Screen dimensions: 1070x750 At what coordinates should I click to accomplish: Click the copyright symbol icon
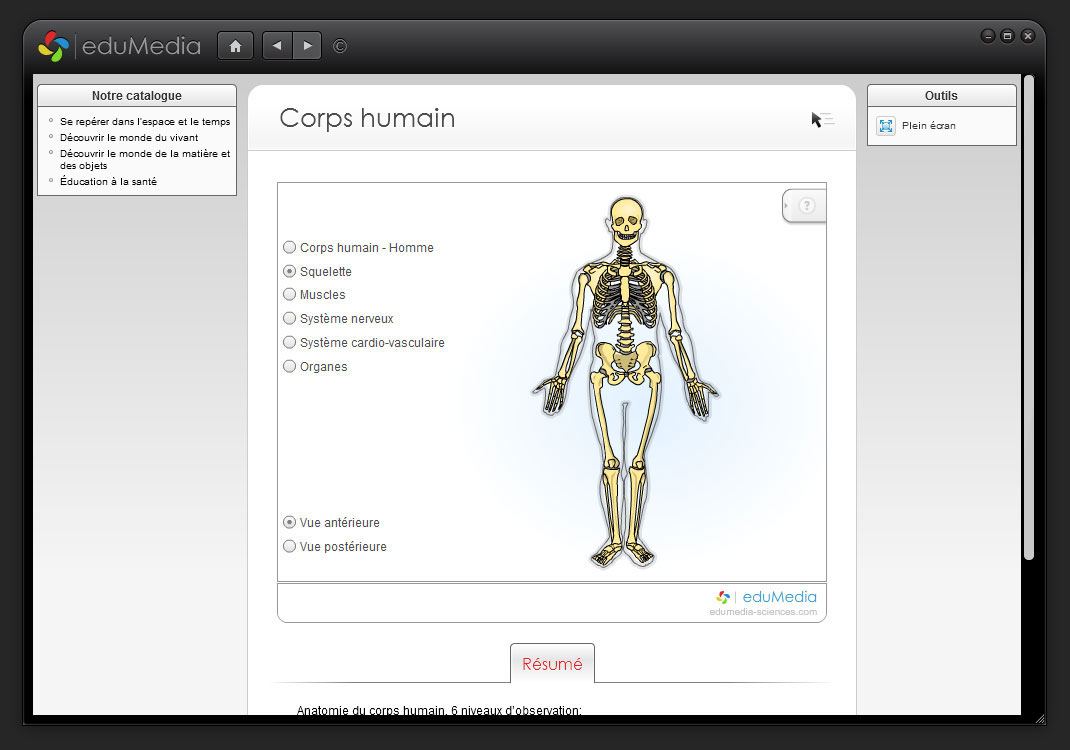click(x=340, y=46)
